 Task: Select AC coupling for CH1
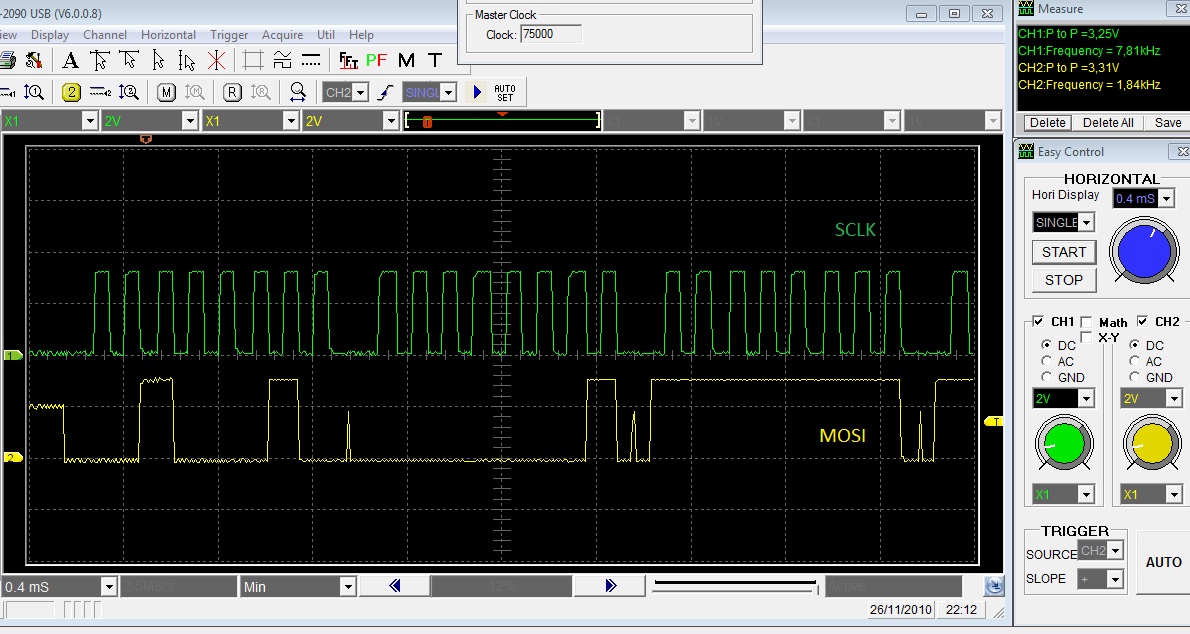click(x=1047, y=361)
